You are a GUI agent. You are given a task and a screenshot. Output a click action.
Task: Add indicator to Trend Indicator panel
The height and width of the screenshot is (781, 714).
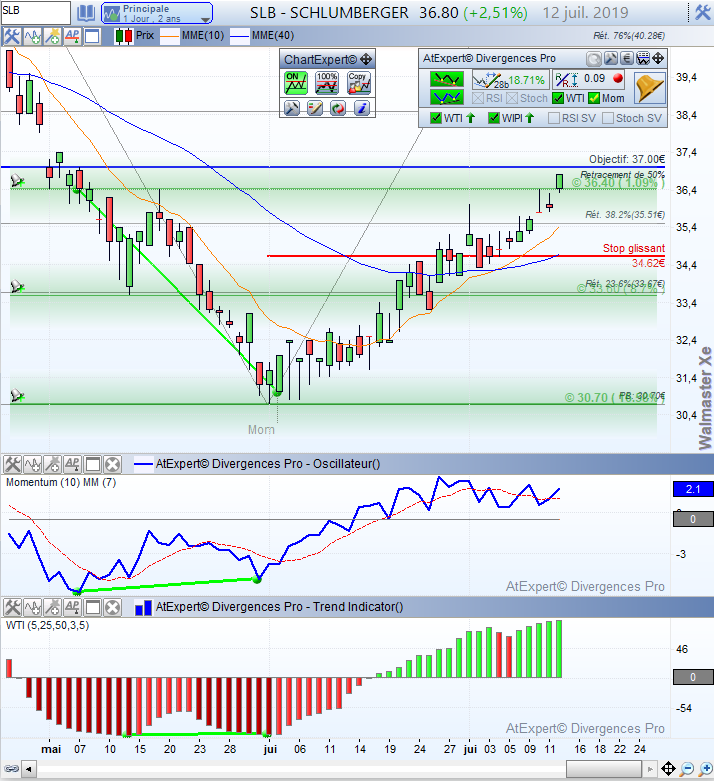click(32, 607)
